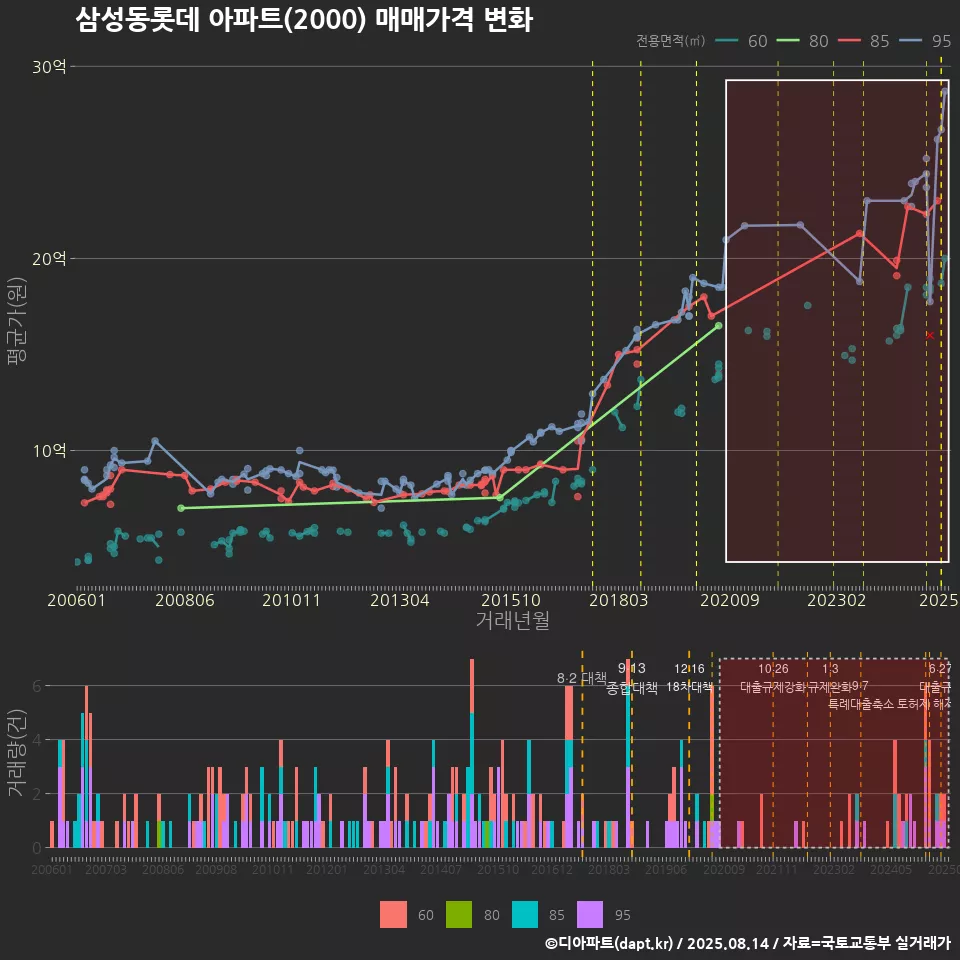This screenshot has width=960, height=960.
Task: Click the teal 85 swatch in bottom legend
Action: 525,915
